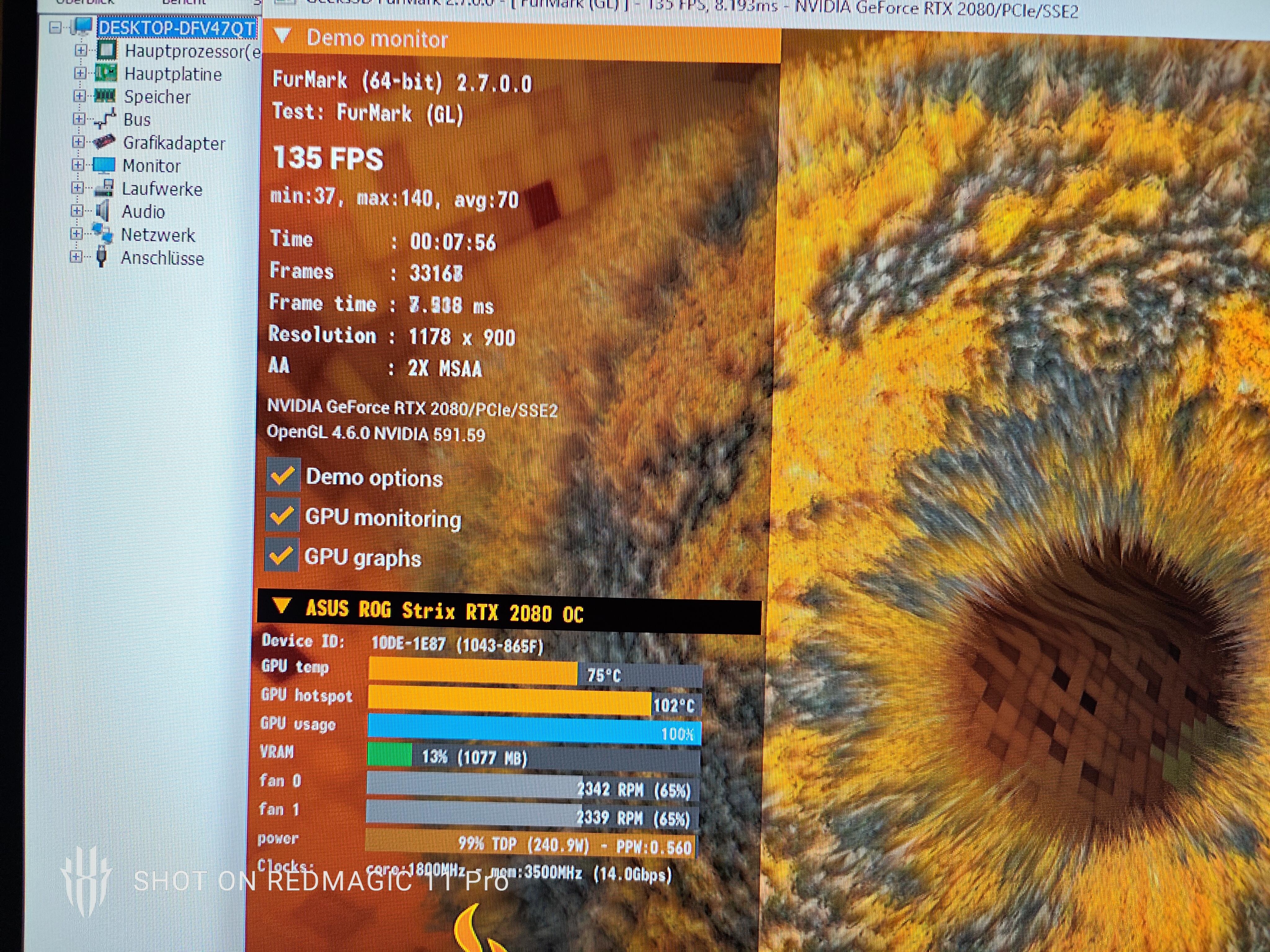This screenshot has height=952, width=1270.
Task: Expand the Netzwerk tree node
Action: 76,234
